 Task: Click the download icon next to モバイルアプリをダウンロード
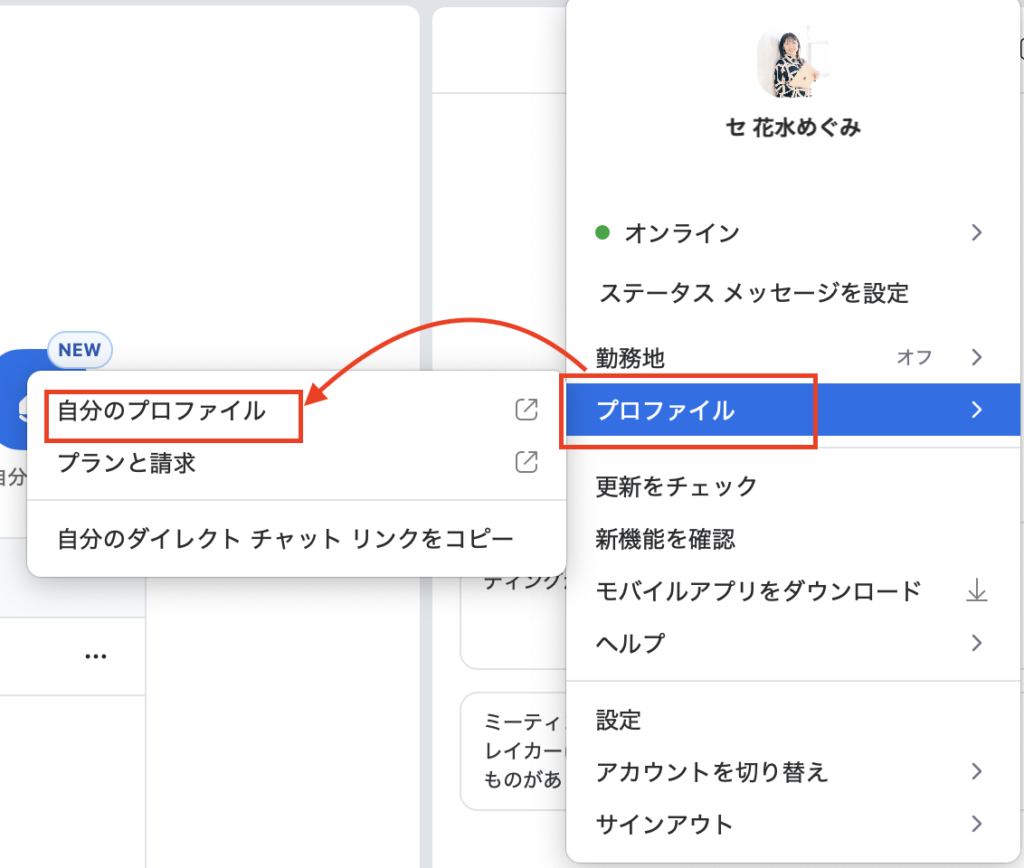(x=976, y=591)
